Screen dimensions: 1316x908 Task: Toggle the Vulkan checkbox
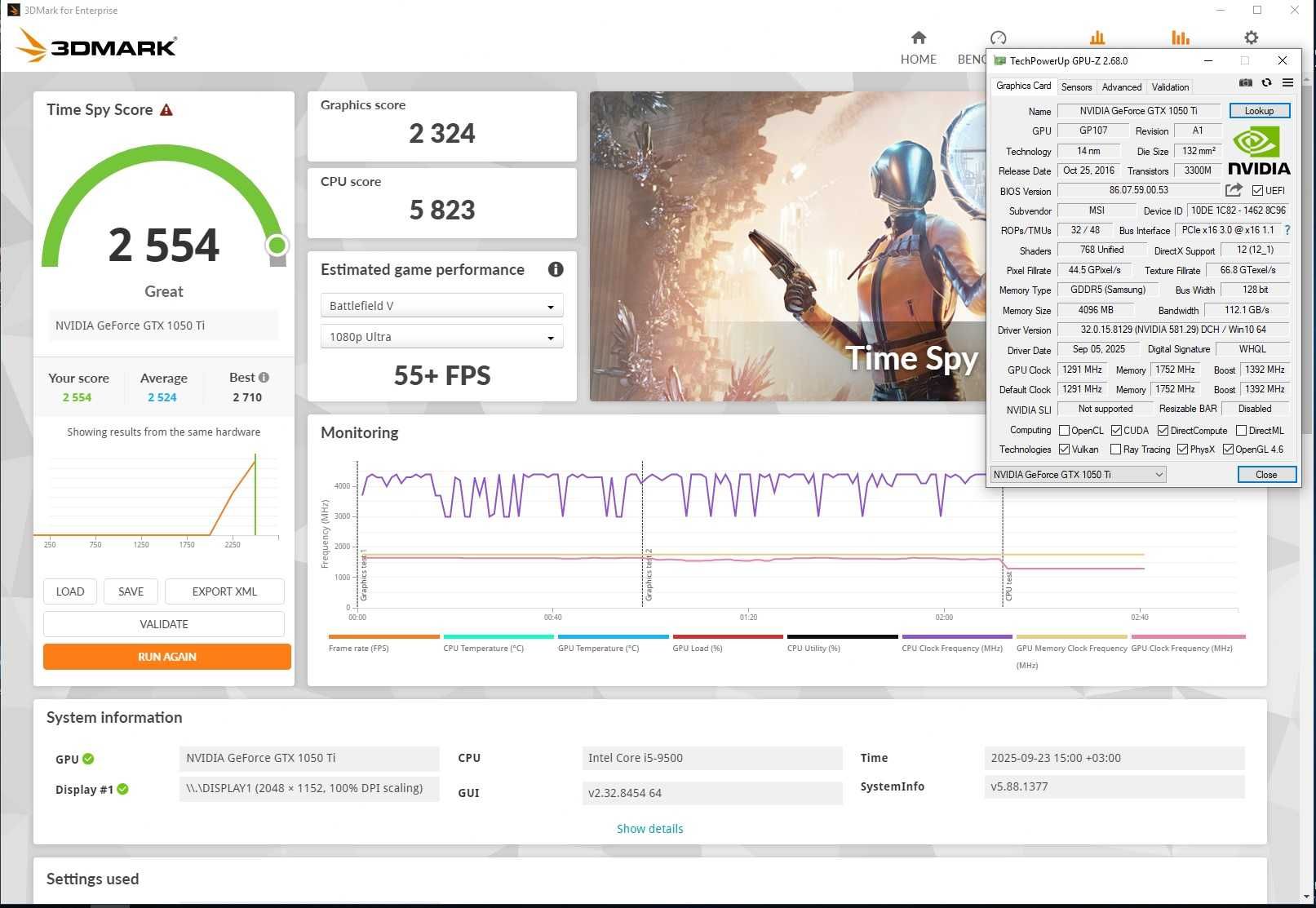1064,450
